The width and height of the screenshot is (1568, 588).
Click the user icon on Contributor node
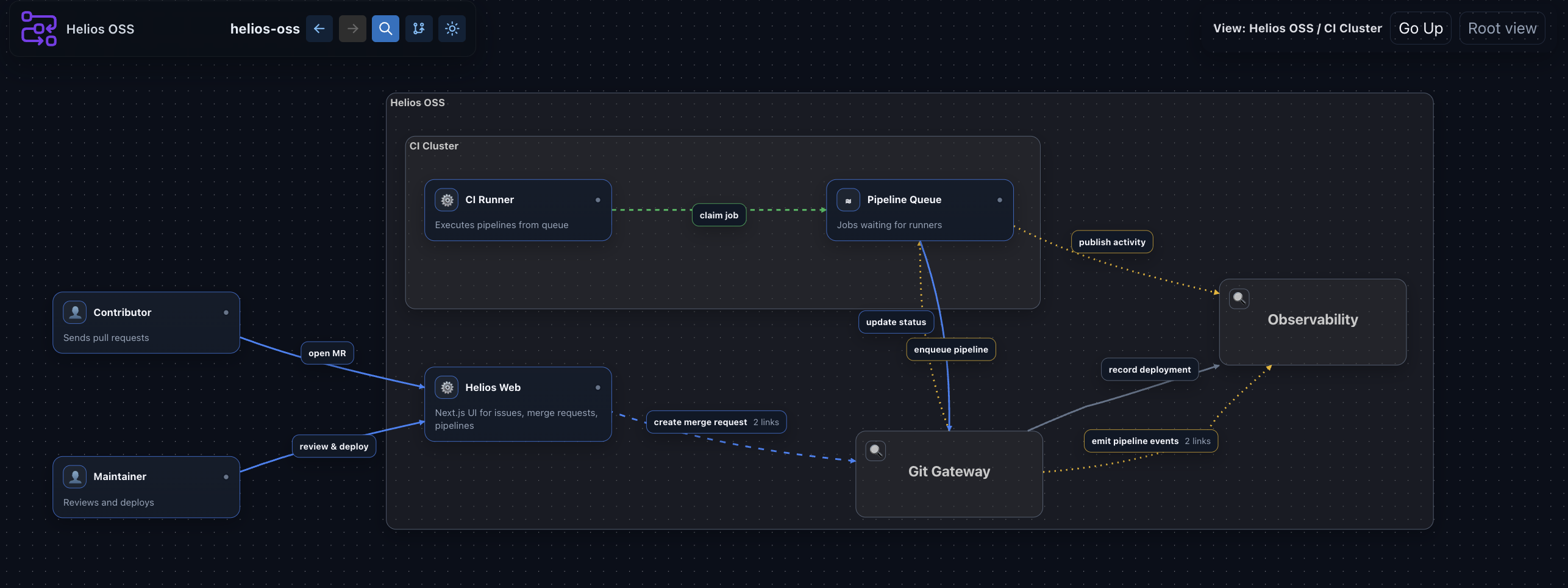(x=74, y=312)
